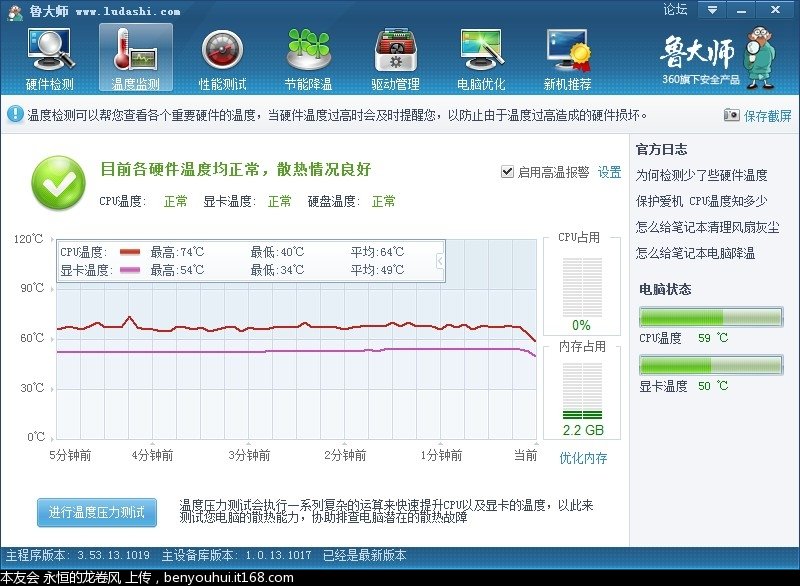Image resolution: width=800 pixels, height=586 pixels.
Task: Click the 官方日志 heading
Action: coord(662,149)
